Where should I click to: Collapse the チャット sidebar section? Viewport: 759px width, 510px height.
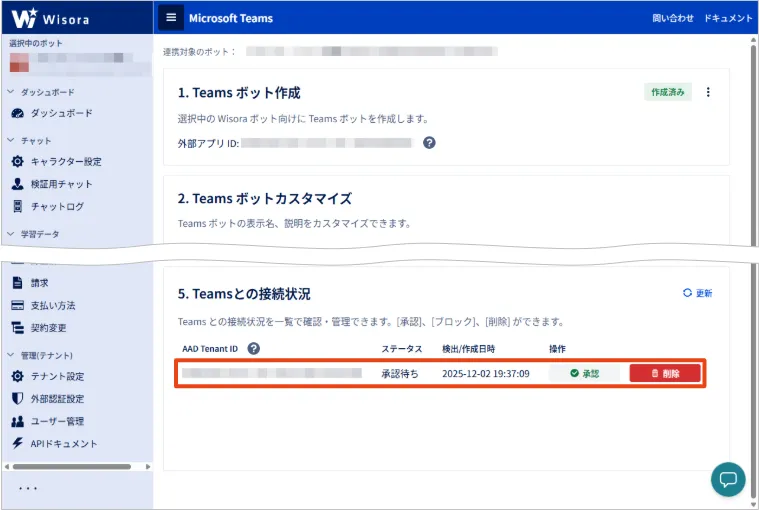coord(11,141)
